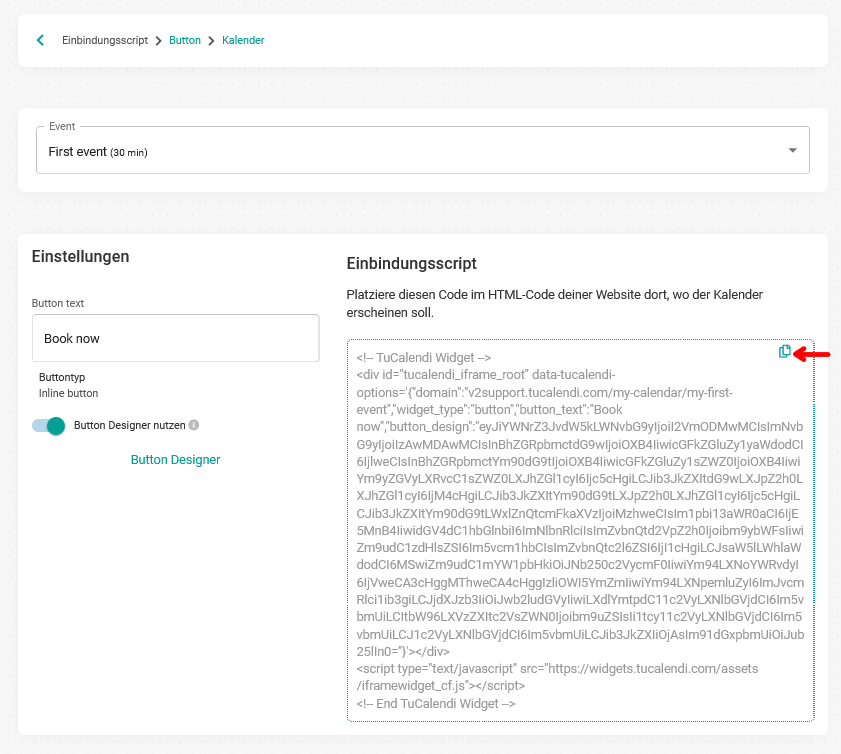
Task: Focus the Button text input field
Action: pos(175,338)
